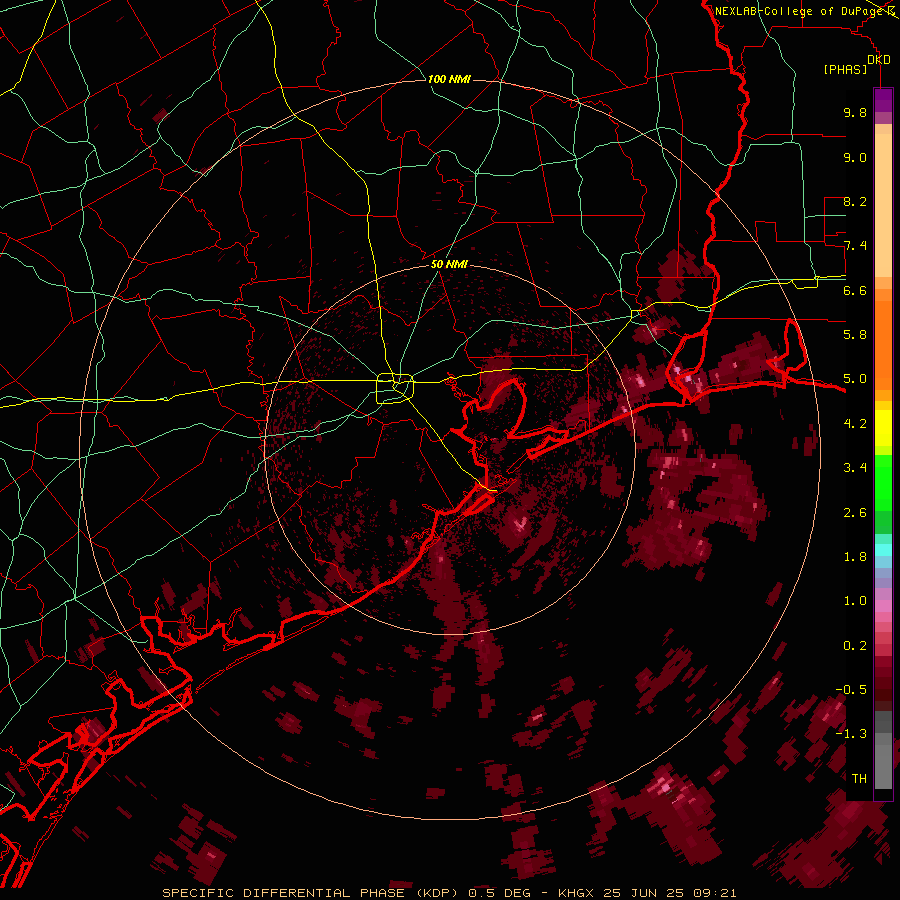The height and width of the screenshot is (900, 900).
Task: Click the 6.6 scale value
Action: point(855,290)
